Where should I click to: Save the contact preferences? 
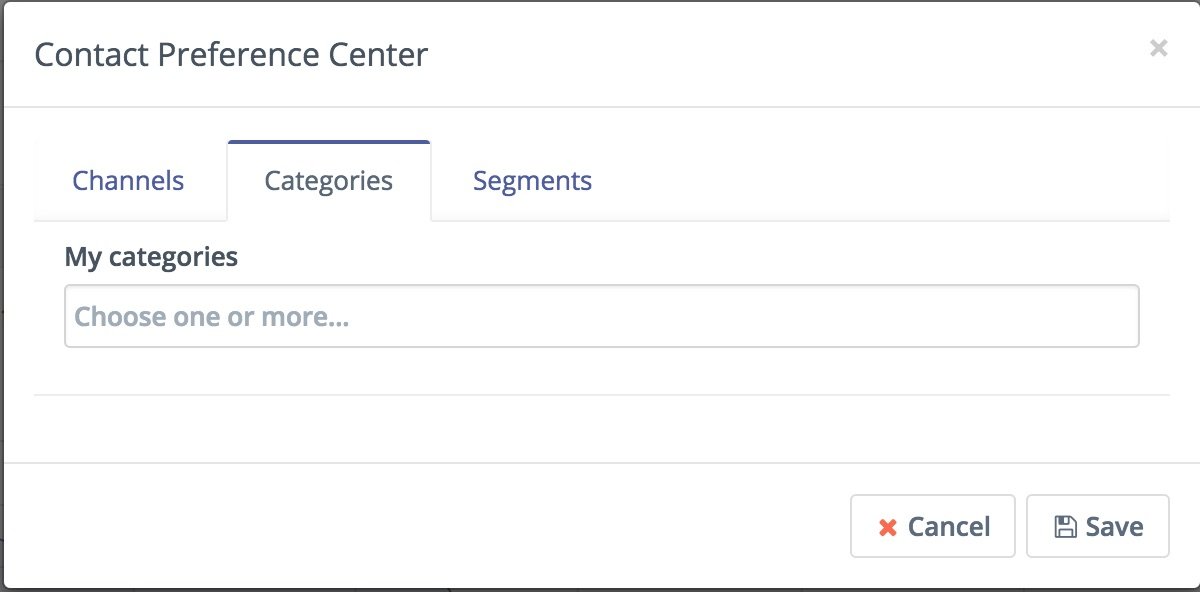tap(1097, 526)
